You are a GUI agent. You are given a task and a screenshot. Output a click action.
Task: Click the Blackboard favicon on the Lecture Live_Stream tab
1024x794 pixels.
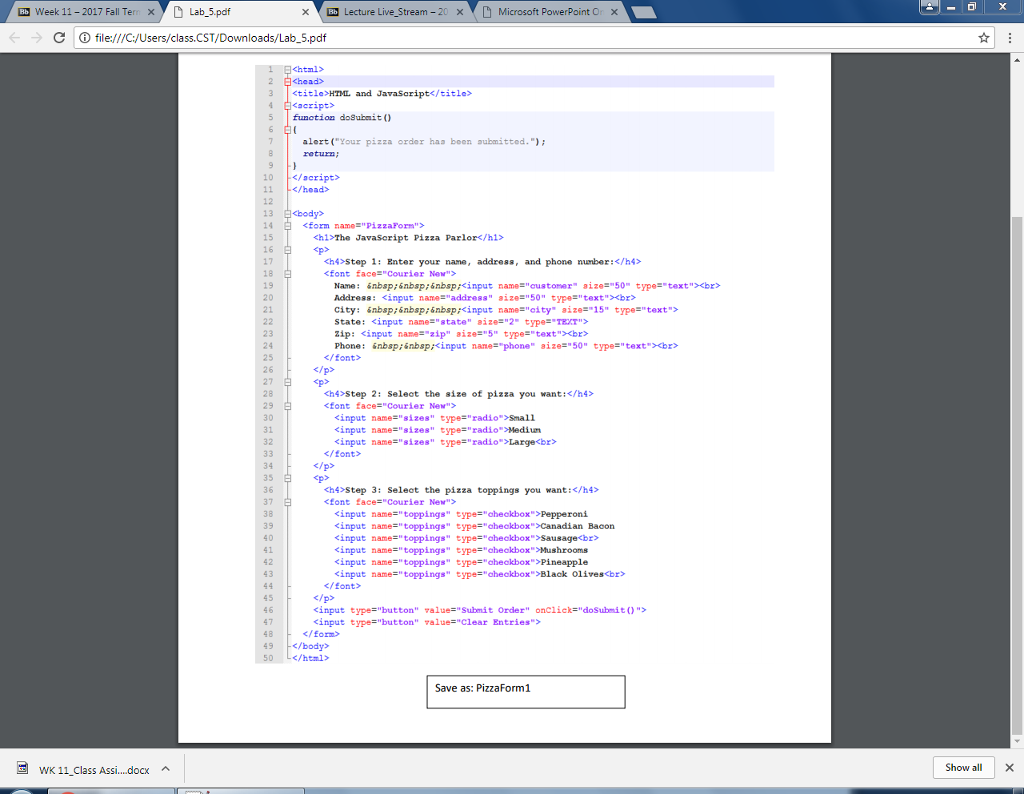[331, 14]
